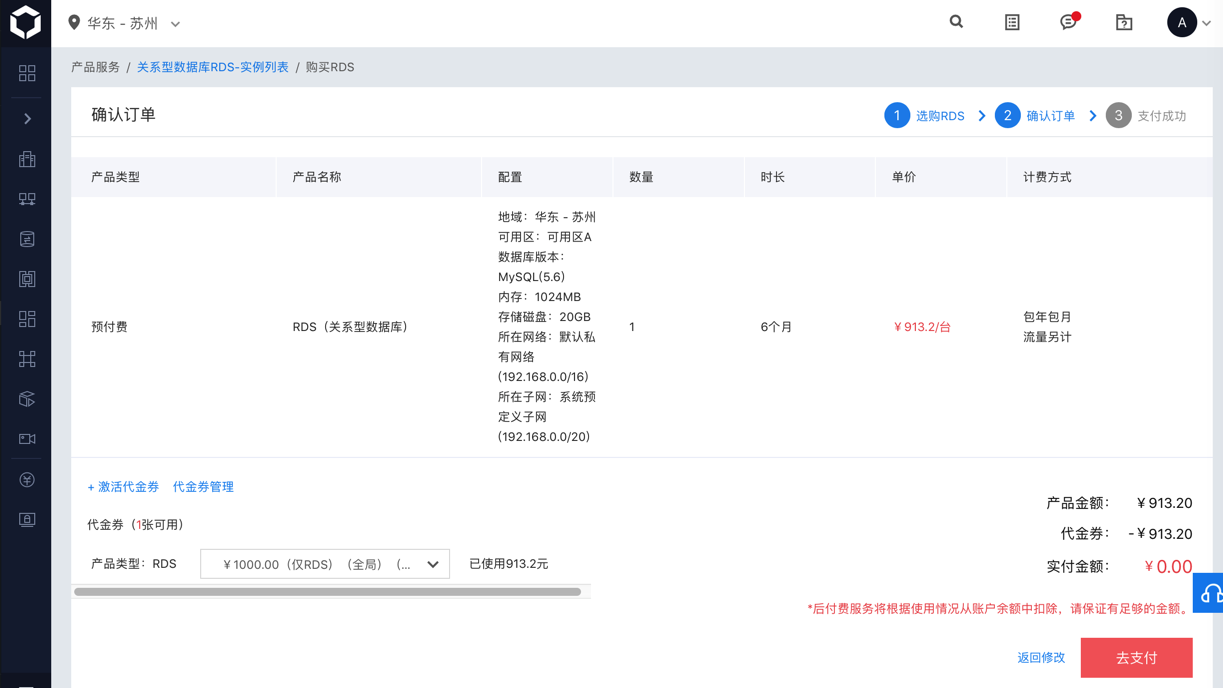Click the 产品服务 breadcrumb
The width and height of the screenshot is (1223, 688).
point(95,67)
